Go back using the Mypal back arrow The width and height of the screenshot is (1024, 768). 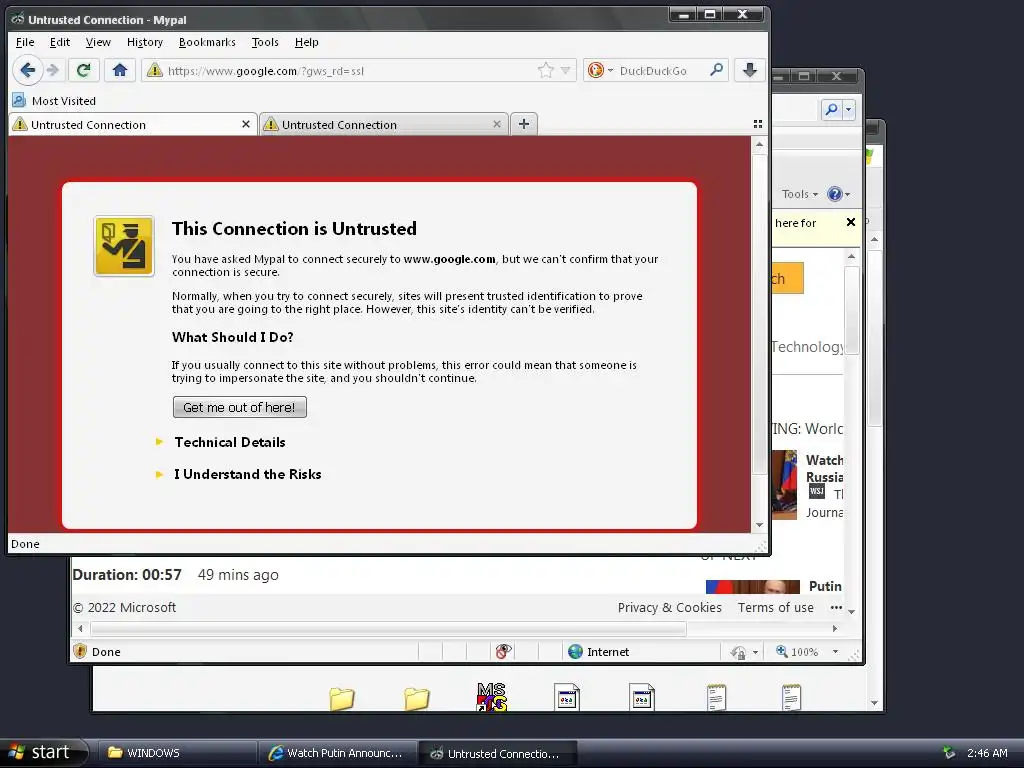[27, 70]
